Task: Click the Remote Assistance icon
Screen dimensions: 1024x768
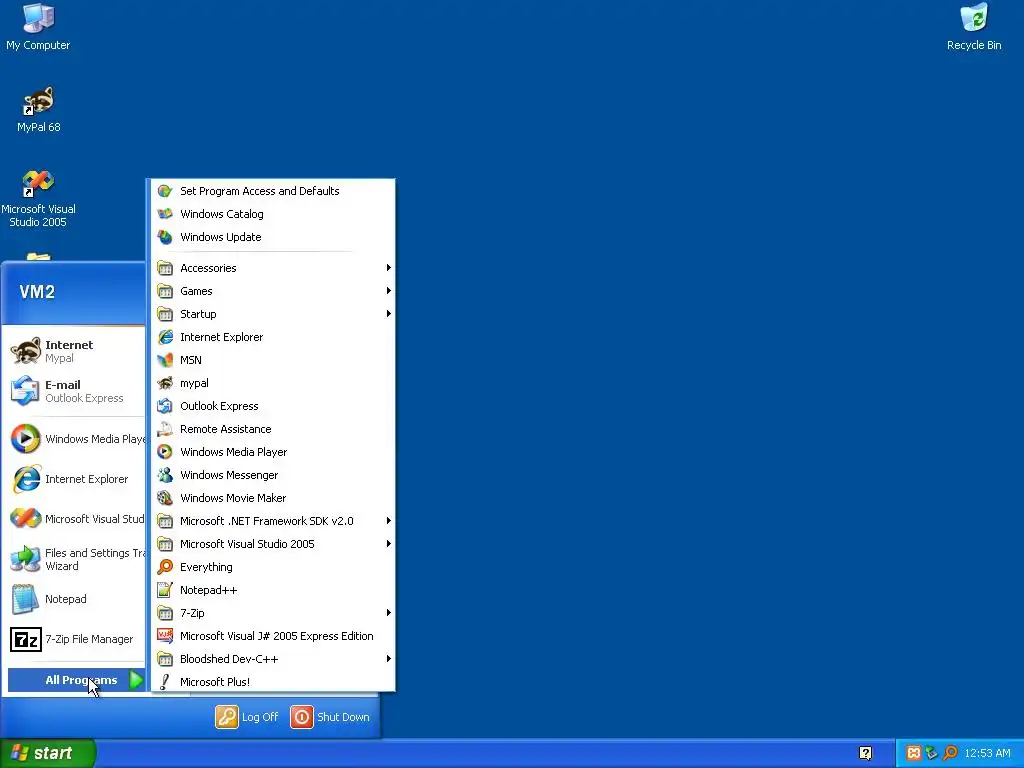Action: tap(165, 429)
